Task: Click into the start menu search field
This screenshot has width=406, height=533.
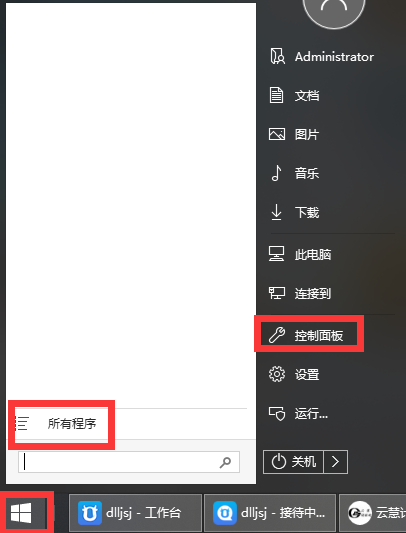Action: click(129, 462)
